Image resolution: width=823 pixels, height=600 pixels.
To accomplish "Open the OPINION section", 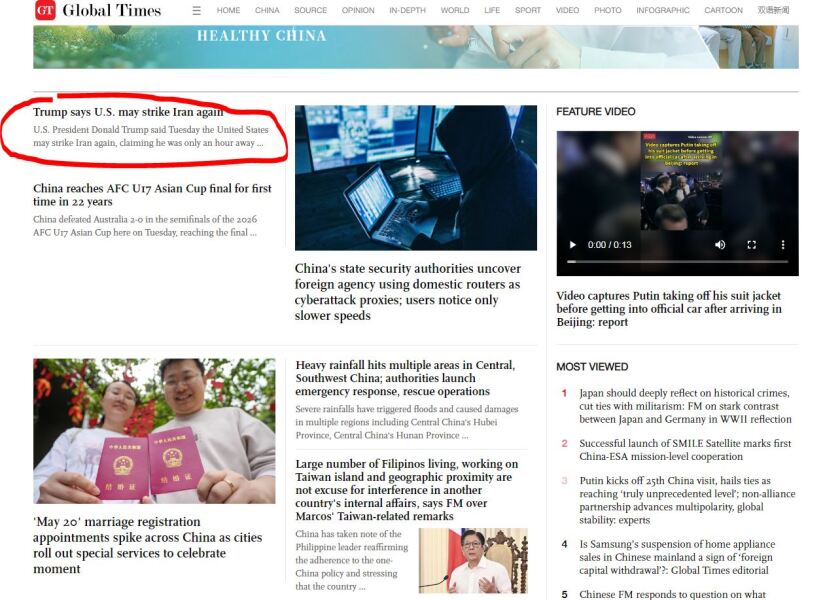I will pyautogui.click(x=358, y=10).
